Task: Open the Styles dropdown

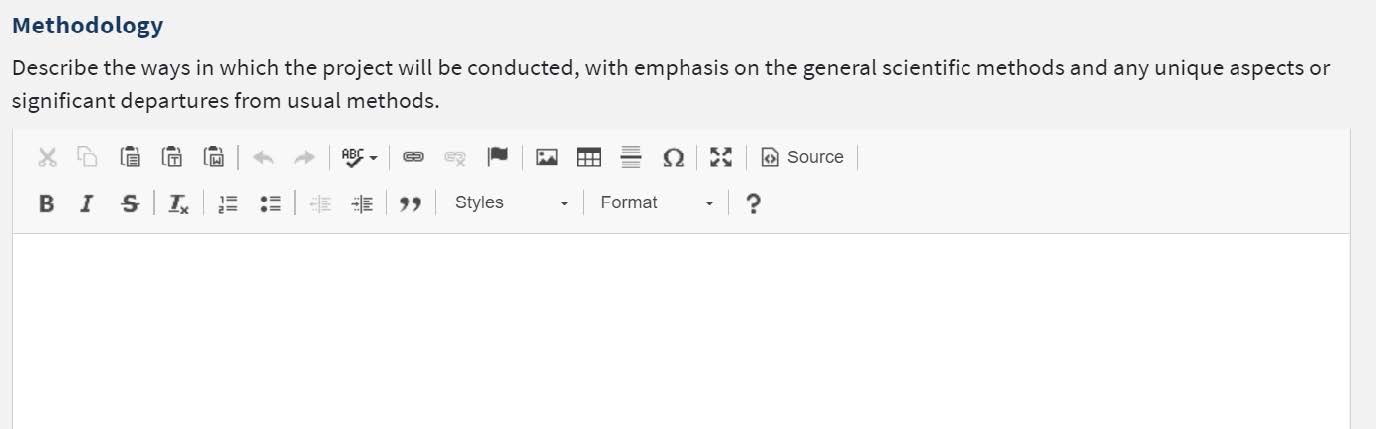Action: 510,203
